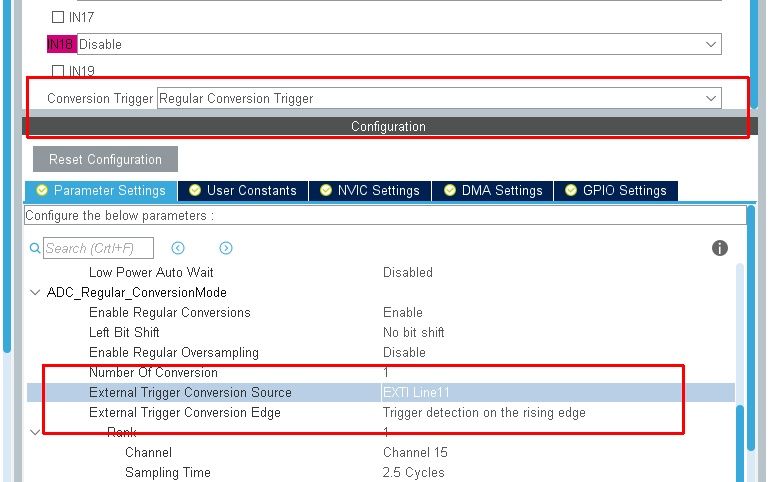Image resolution: width=784 pixels, height=482 pixels.
Task: Click the upper panel vertical scrollbar
Action: tap(754, 54)
